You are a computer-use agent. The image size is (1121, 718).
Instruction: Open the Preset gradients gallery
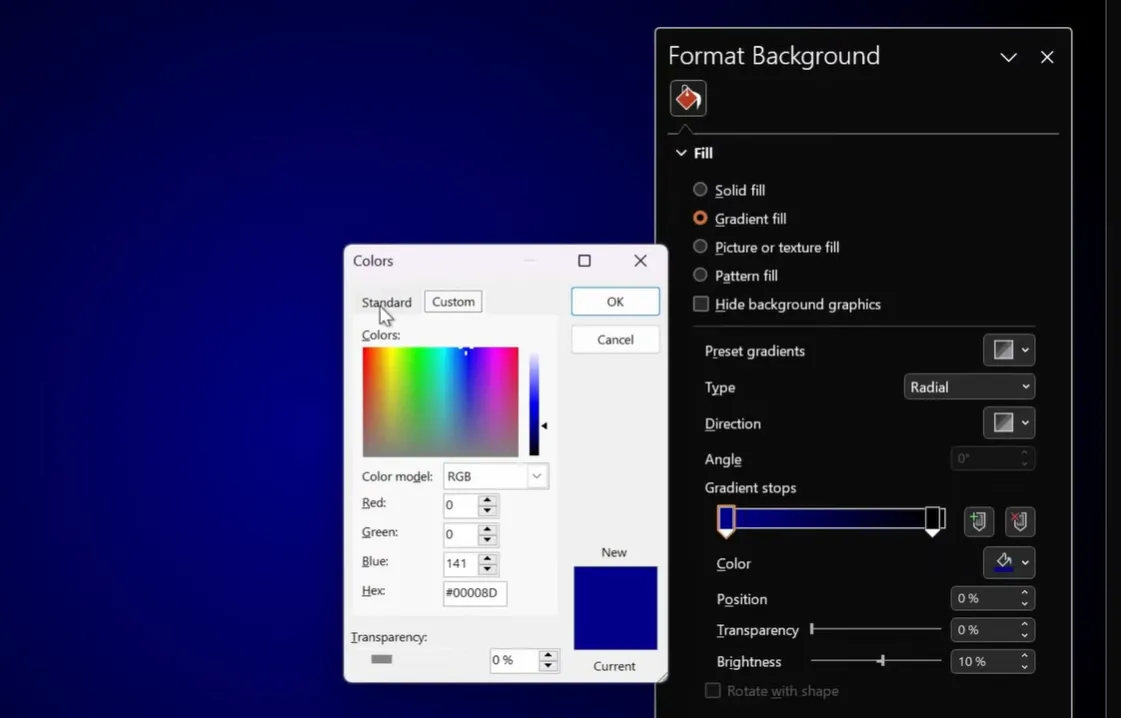tap(1008, 350)
